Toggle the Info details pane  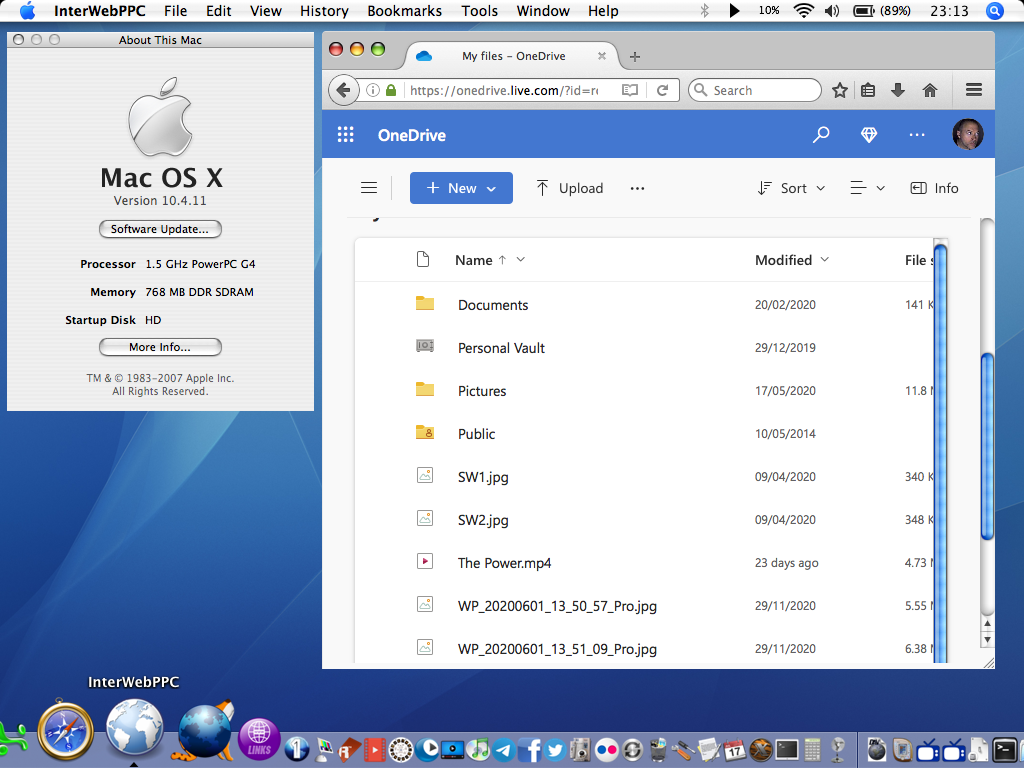[934, 188]
